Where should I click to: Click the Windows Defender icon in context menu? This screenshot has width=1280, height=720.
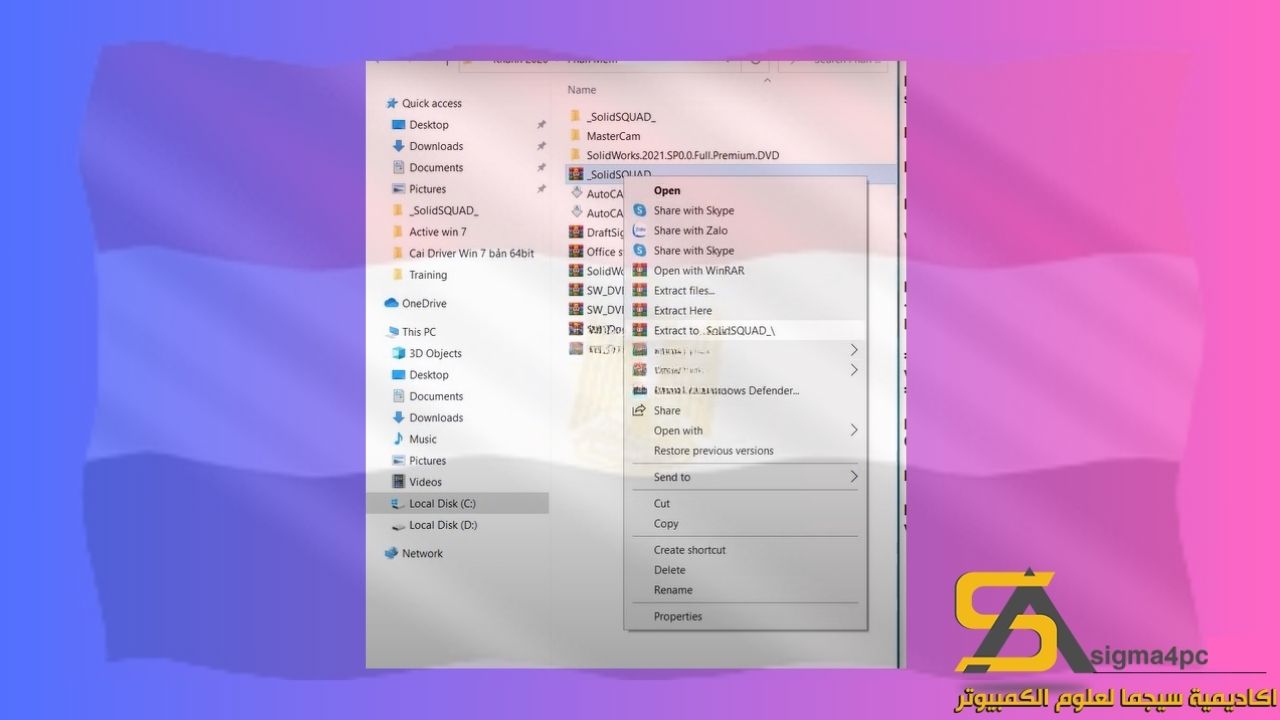pyautogui.click(x=640, y=391)
